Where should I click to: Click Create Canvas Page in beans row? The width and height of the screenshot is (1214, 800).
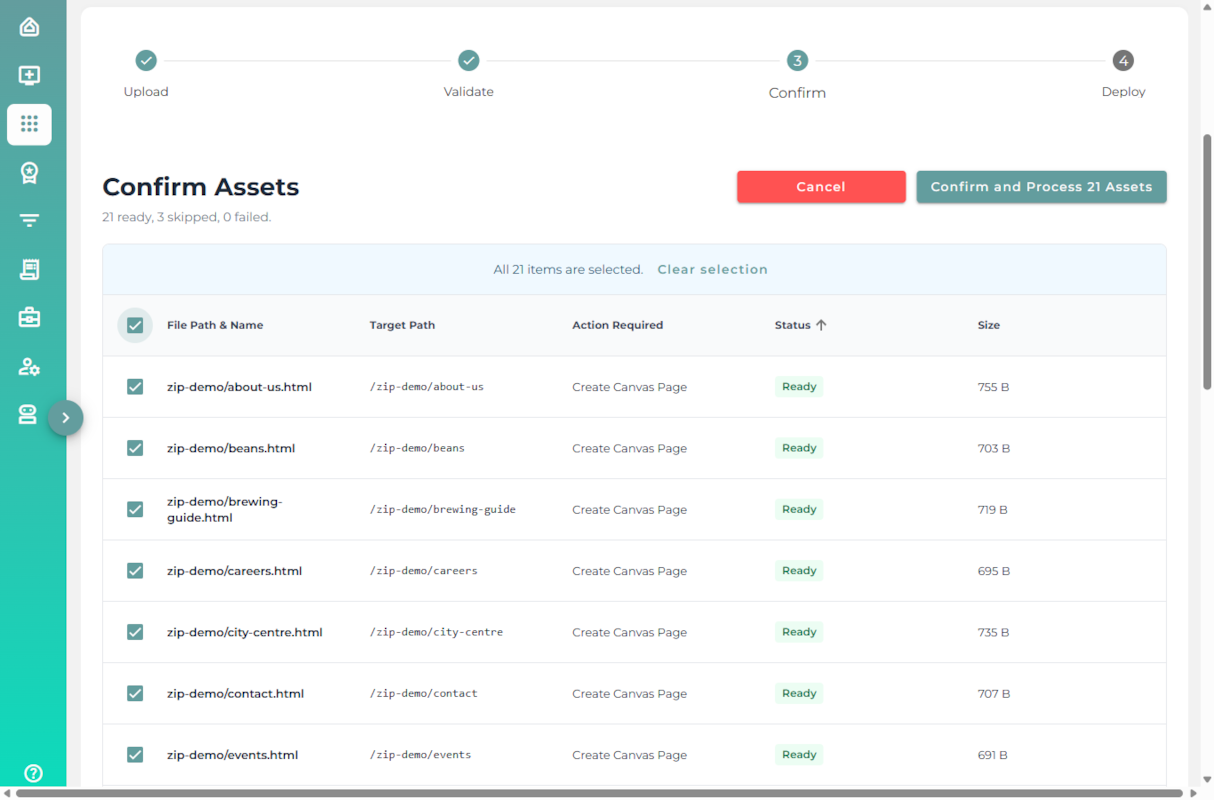[x=629, y=448]
